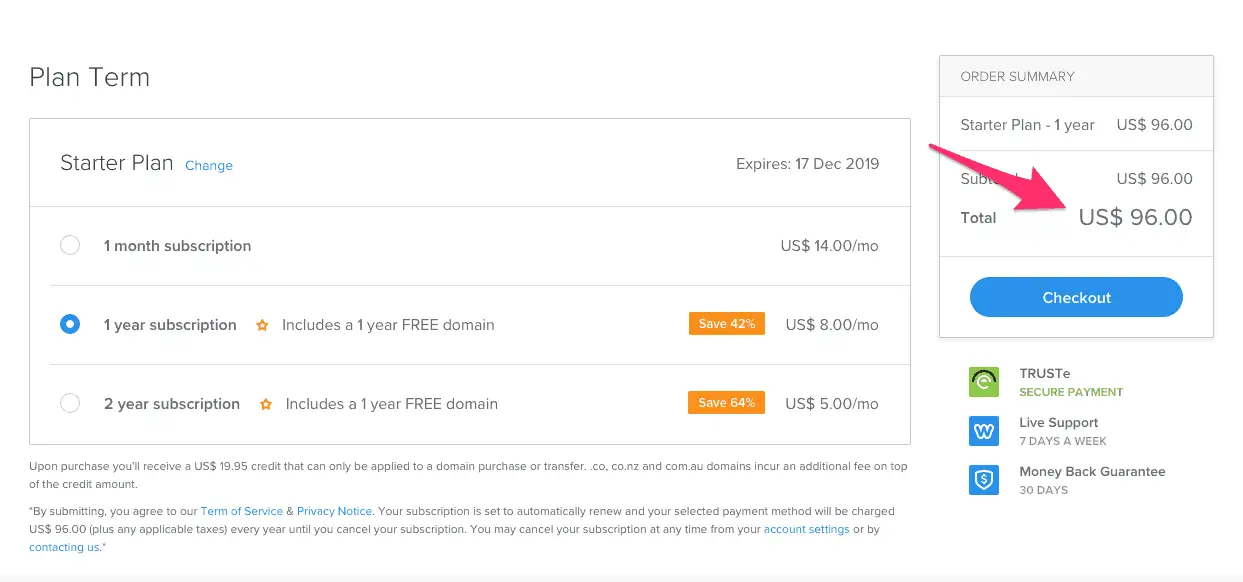Click the Weebly Live Support icon
Screen dimensions: 1243x582
(984, 431)
